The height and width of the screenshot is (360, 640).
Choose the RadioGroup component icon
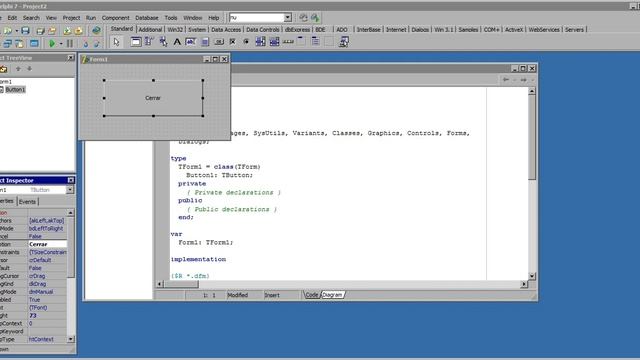pos(315,42)
